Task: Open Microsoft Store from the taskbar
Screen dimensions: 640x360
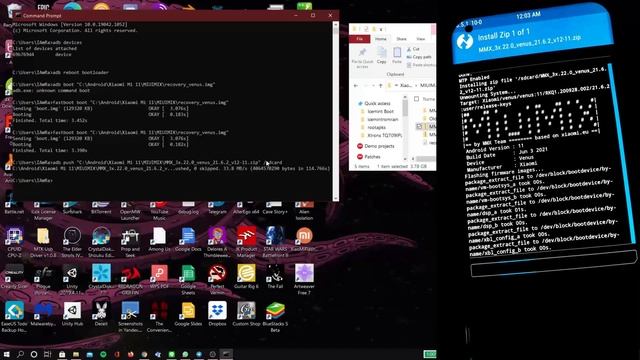Action: 62,354
